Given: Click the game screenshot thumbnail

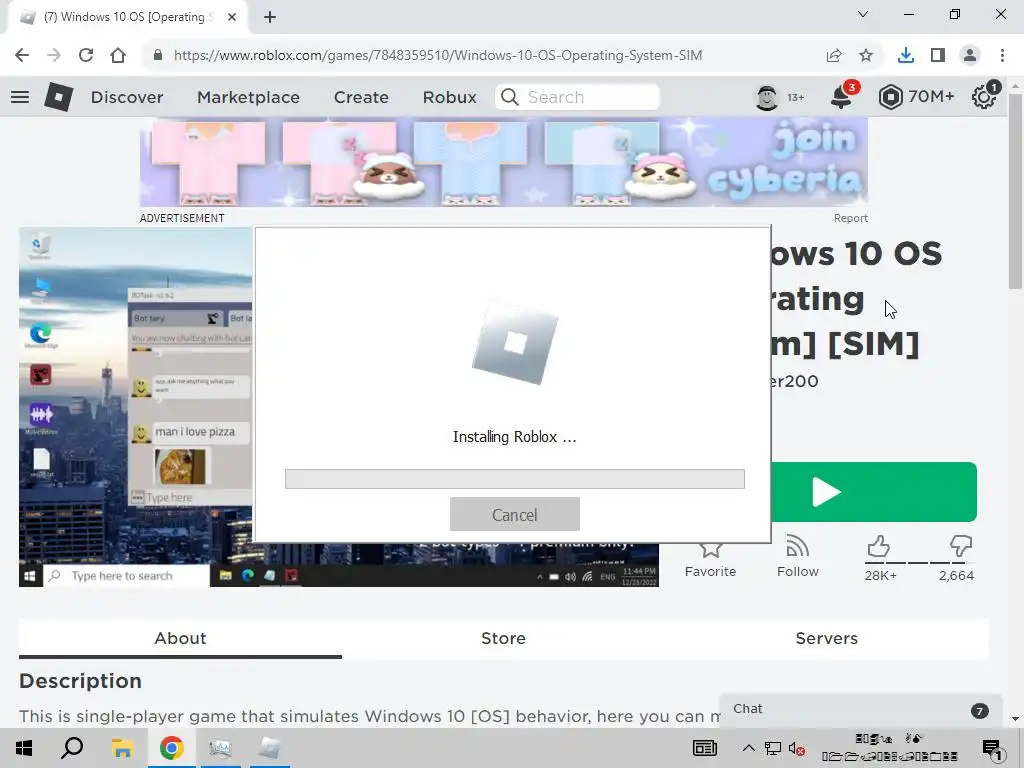Looking at the screenshot, I should coord(136,407).
